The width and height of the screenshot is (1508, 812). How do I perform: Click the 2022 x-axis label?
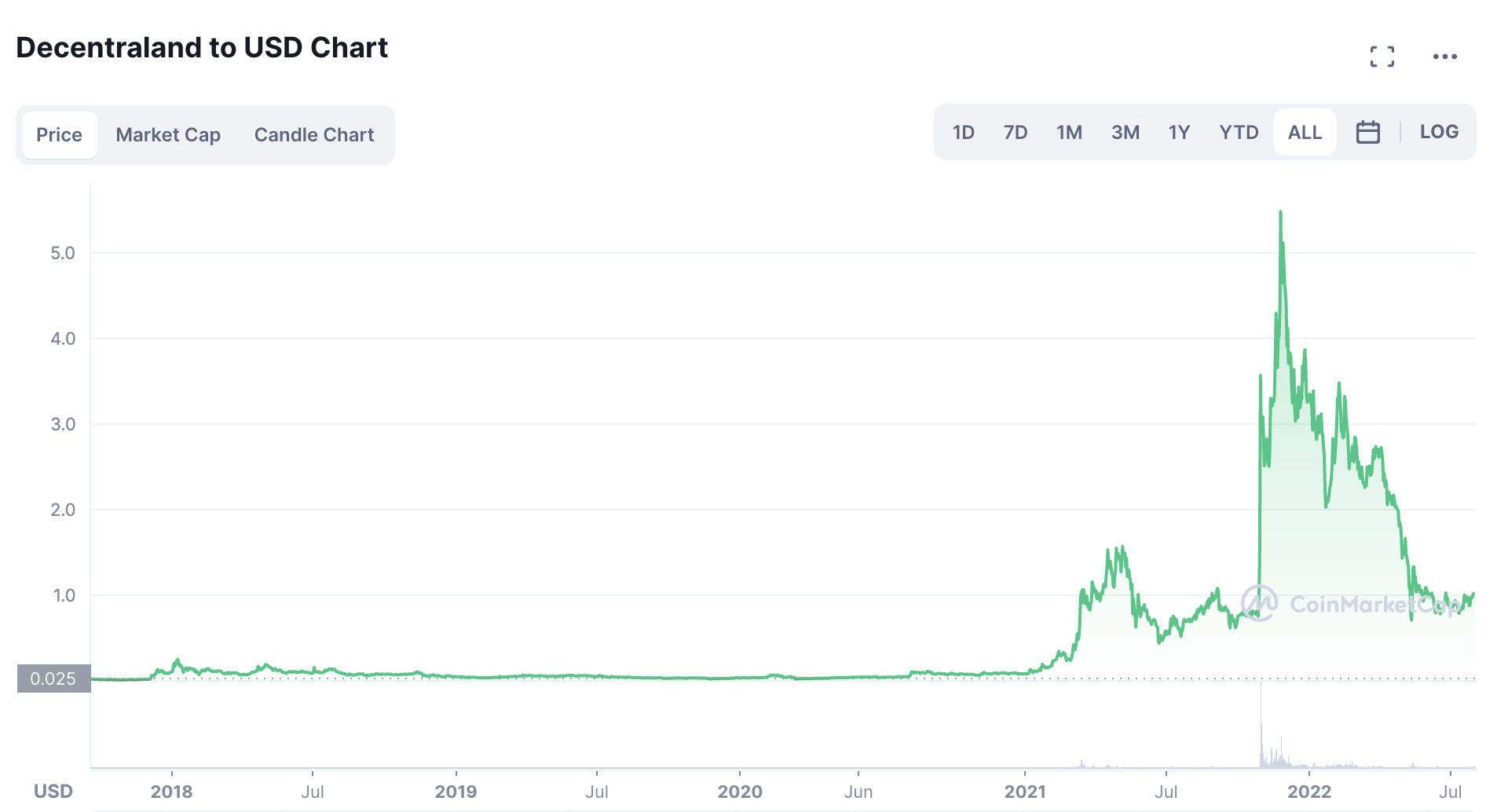coord(1309,792)
